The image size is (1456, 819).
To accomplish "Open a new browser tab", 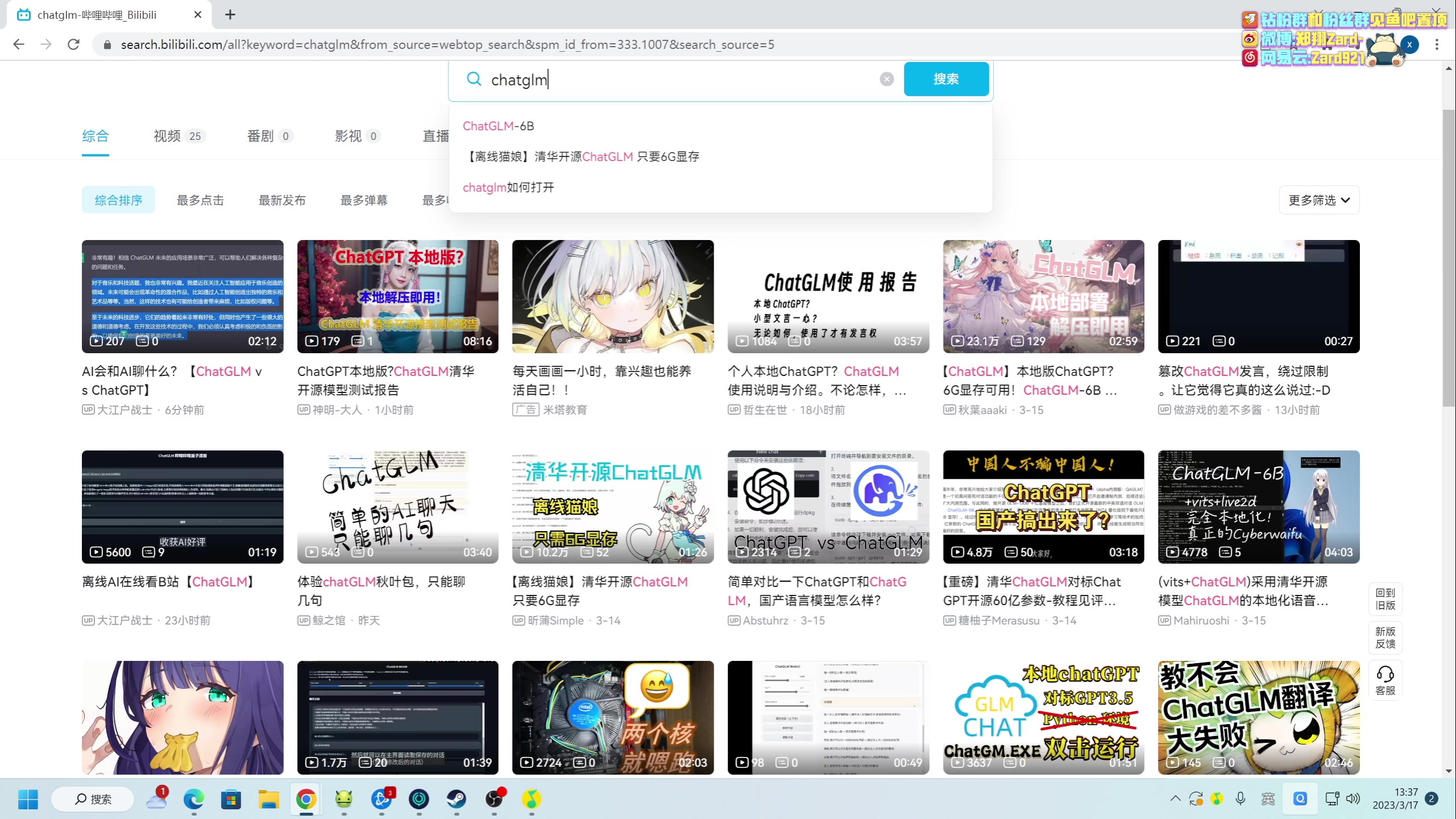I will [230, 15].
